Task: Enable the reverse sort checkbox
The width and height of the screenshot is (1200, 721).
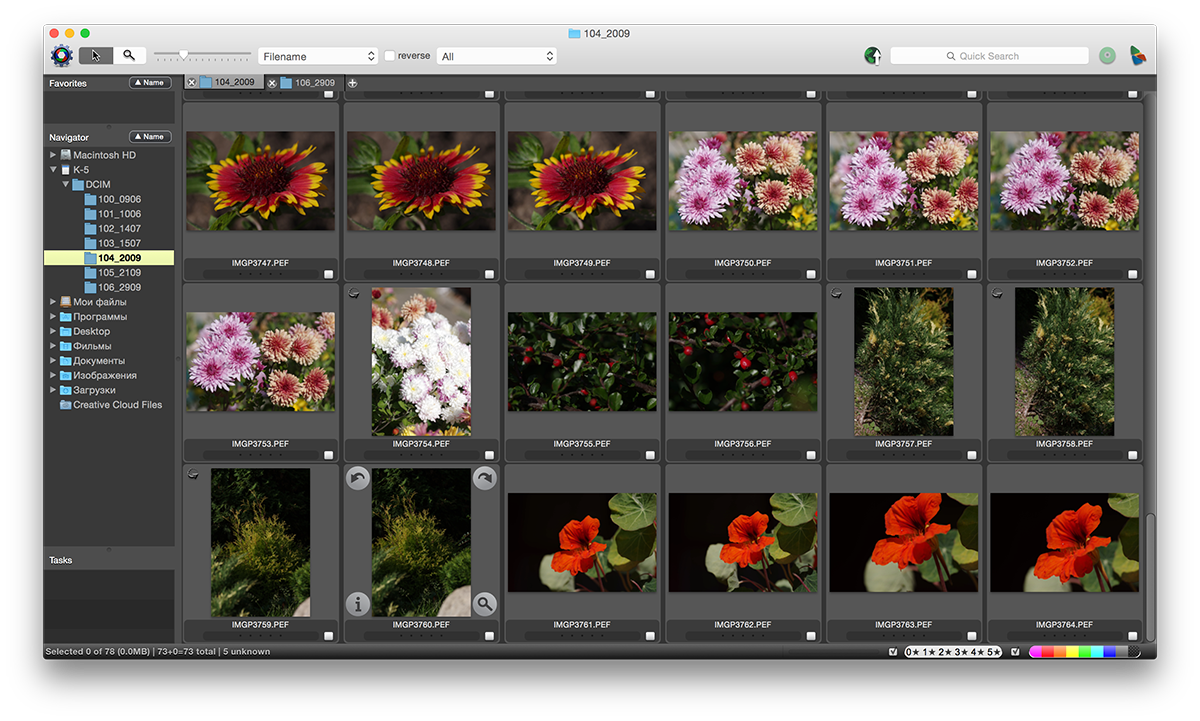Action: (390, 56)
